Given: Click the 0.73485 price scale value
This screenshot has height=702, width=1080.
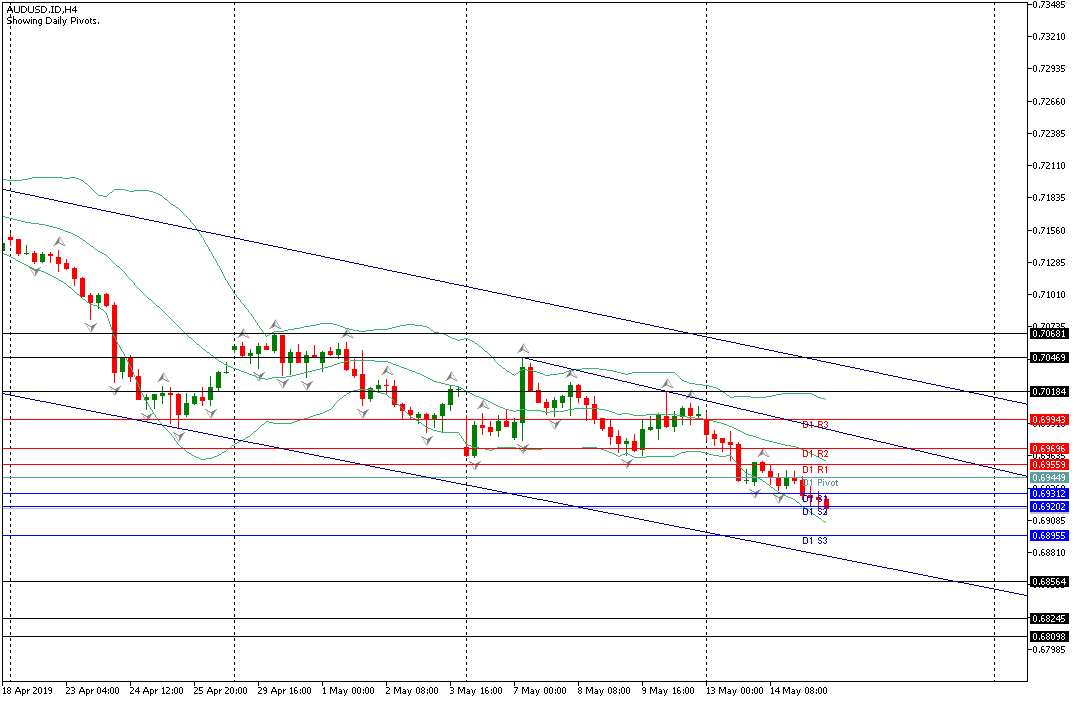Looking at the screenshot, I should click(x=1050, y=5).
